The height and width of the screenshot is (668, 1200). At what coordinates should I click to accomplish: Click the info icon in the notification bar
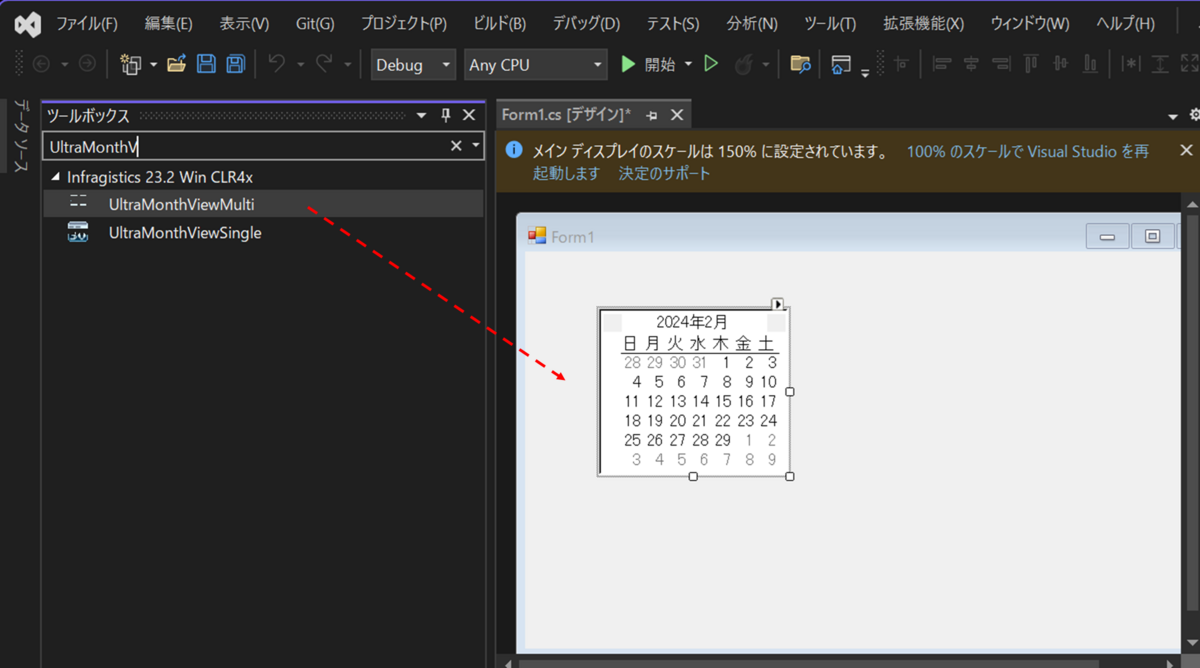514,151
